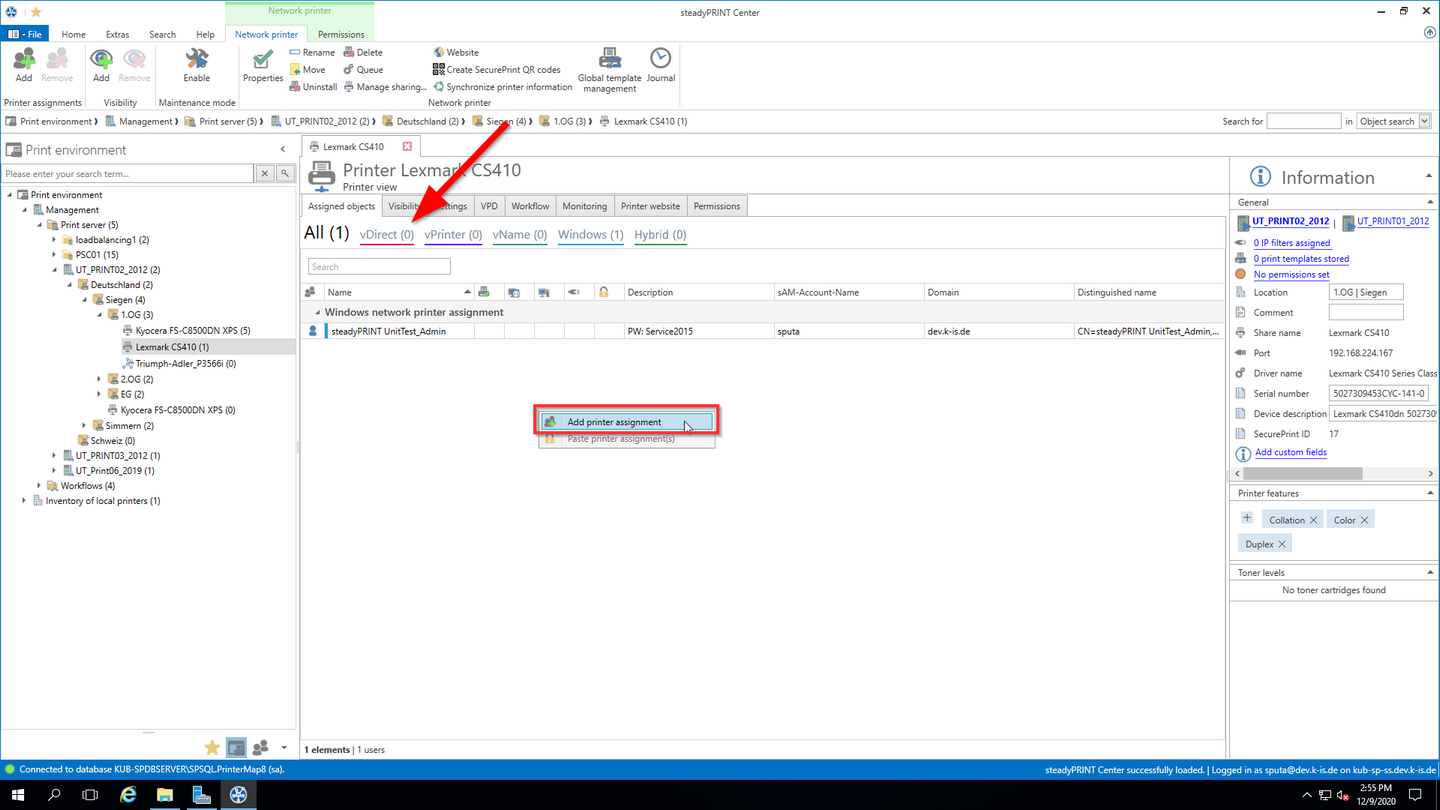Filter by vPrinter (0) assignments

[x=453, y=235]
